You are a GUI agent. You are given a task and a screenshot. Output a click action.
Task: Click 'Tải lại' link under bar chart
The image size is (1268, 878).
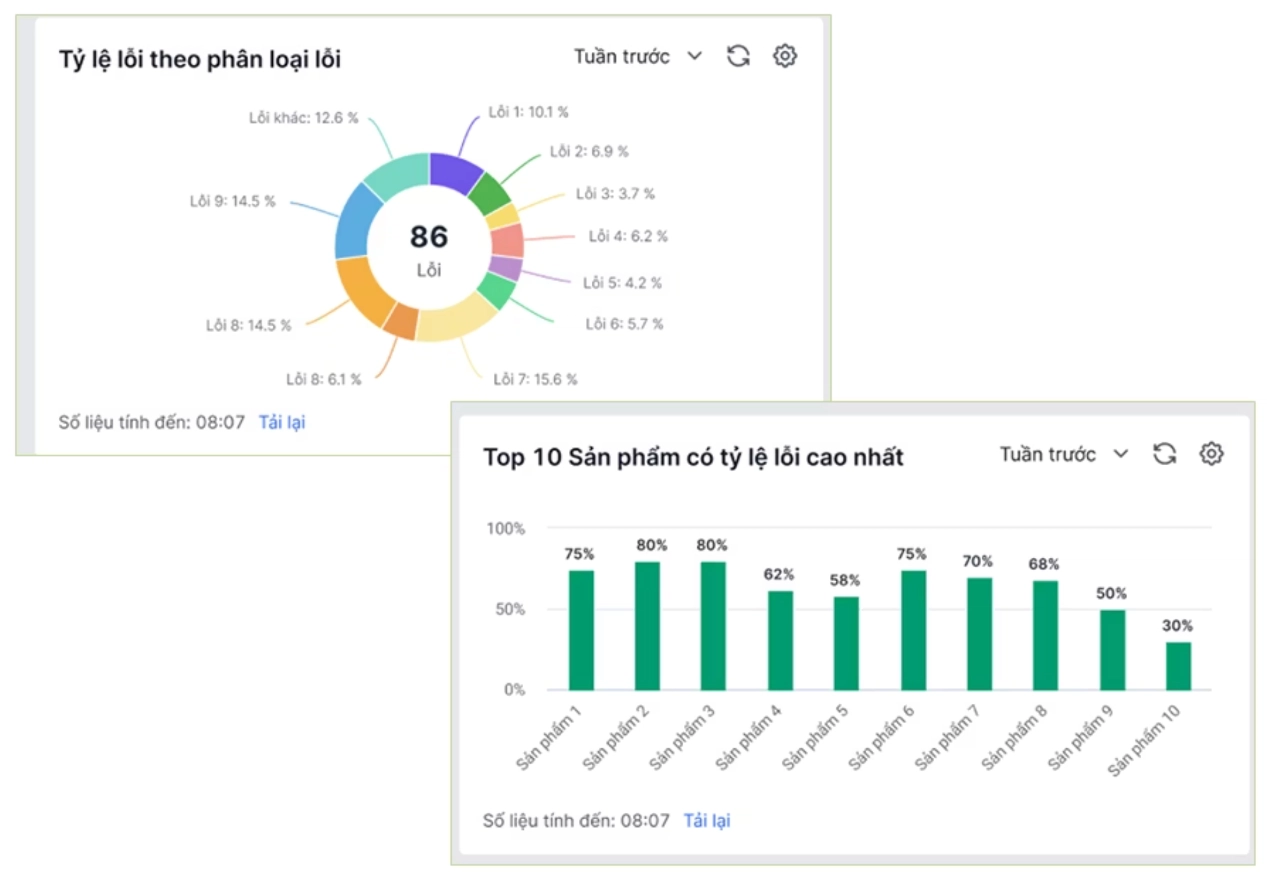[x=707, y=820]
